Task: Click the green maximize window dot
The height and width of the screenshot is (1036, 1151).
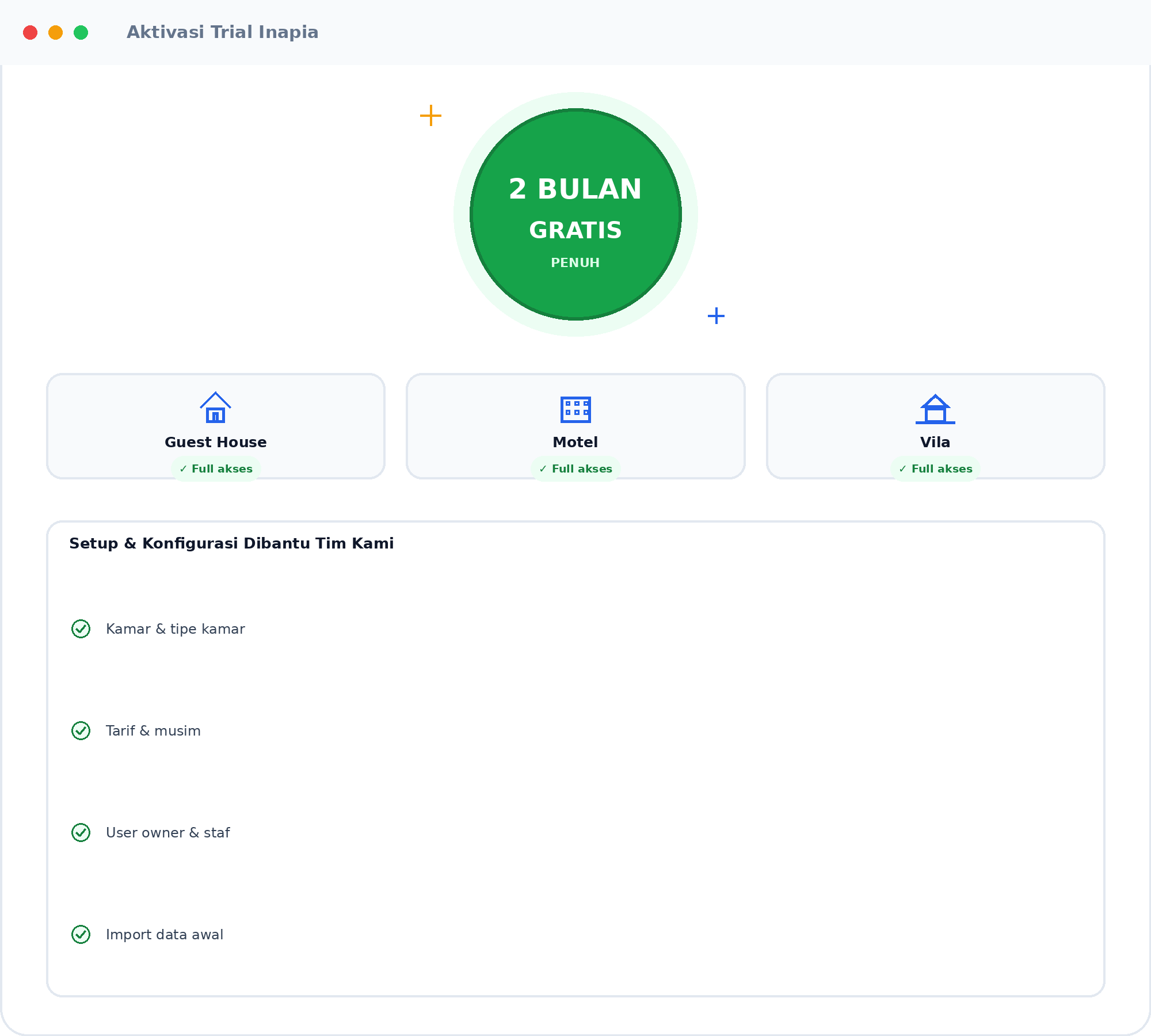Action: pyautogui.click(x=81, y=33)
